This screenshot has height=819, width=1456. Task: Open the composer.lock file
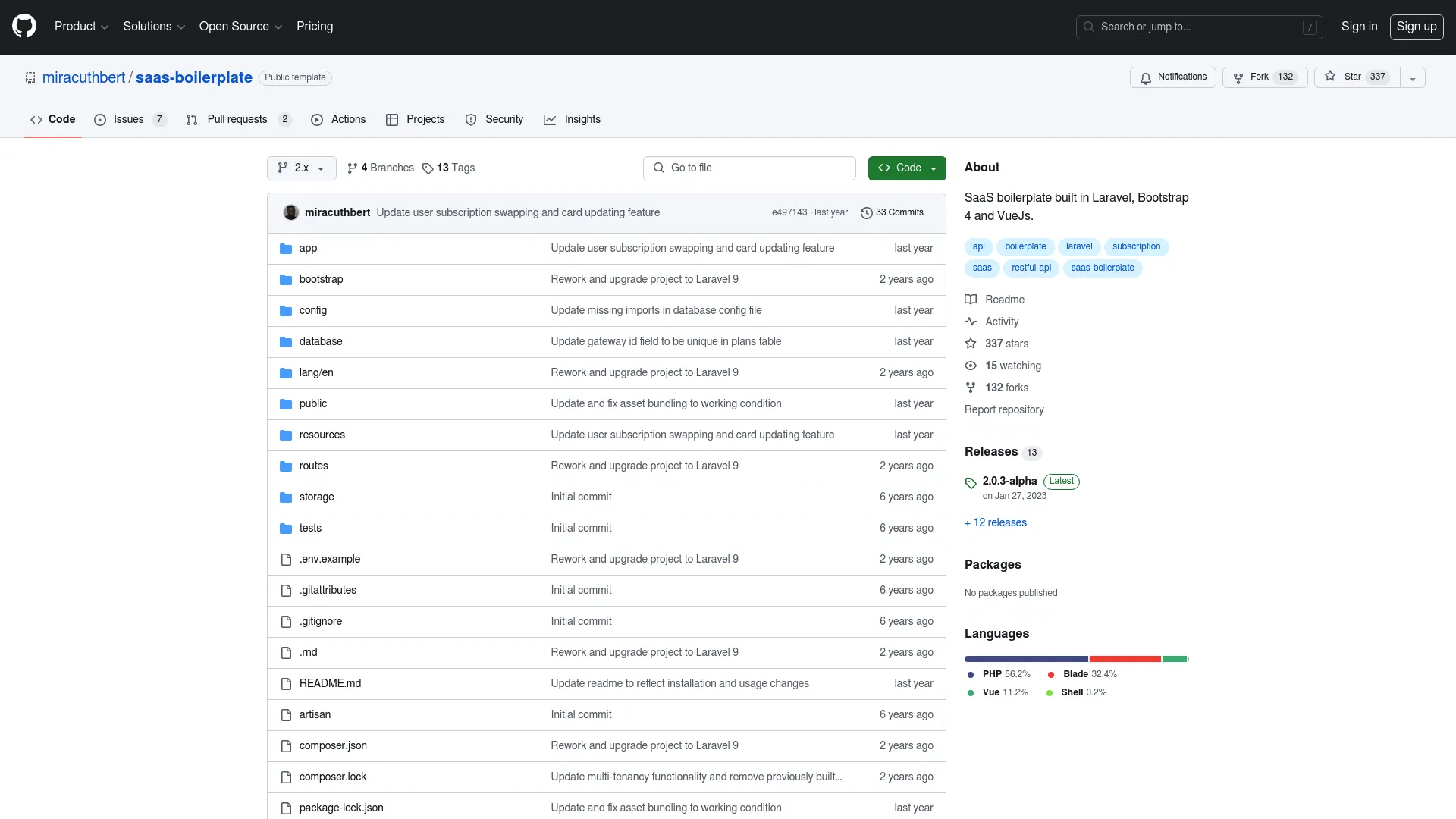[x=332, y=777]
